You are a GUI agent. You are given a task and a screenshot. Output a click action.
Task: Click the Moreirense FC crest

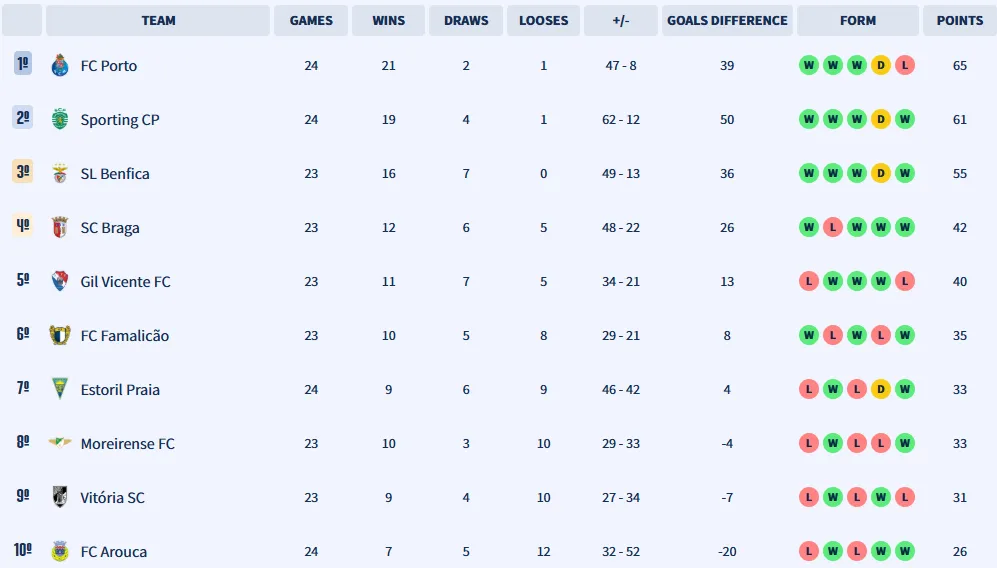tap(59, 444)
